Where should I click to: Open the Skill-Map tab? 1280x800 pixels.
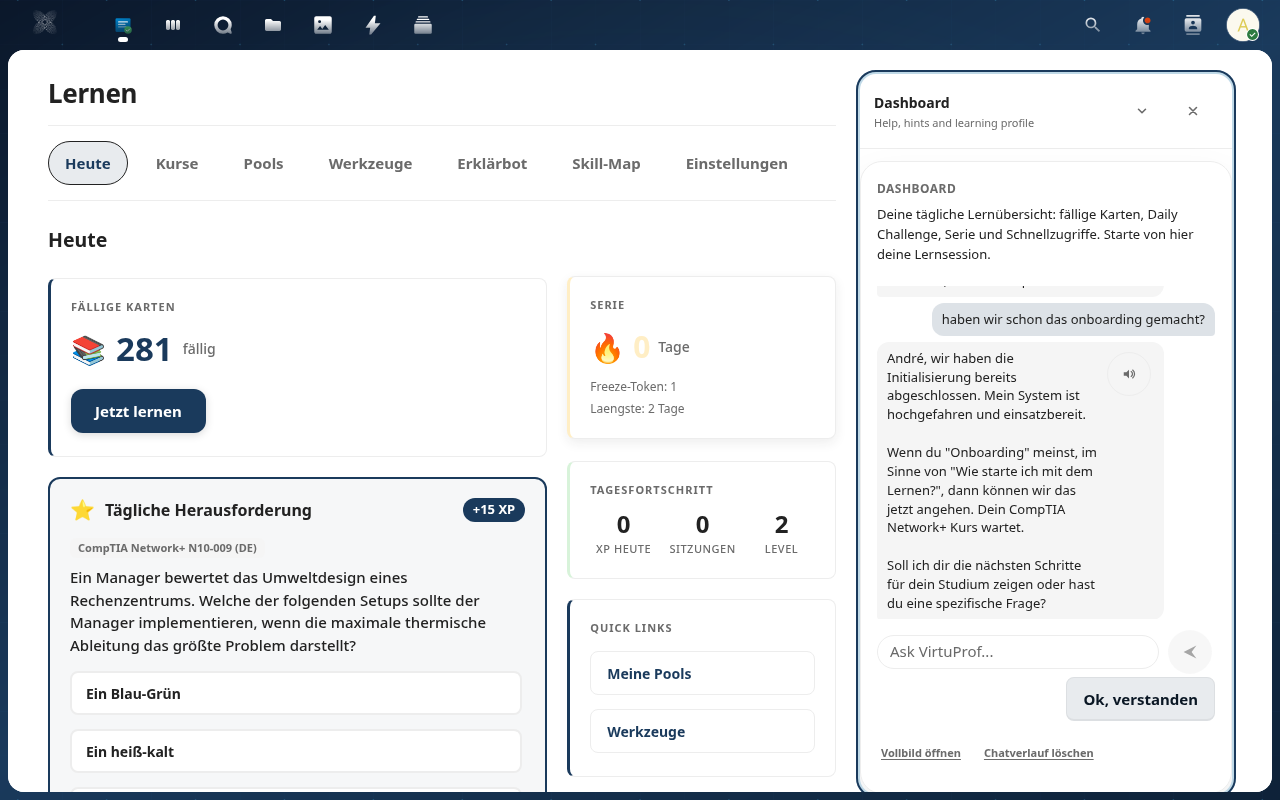point(606,163)
